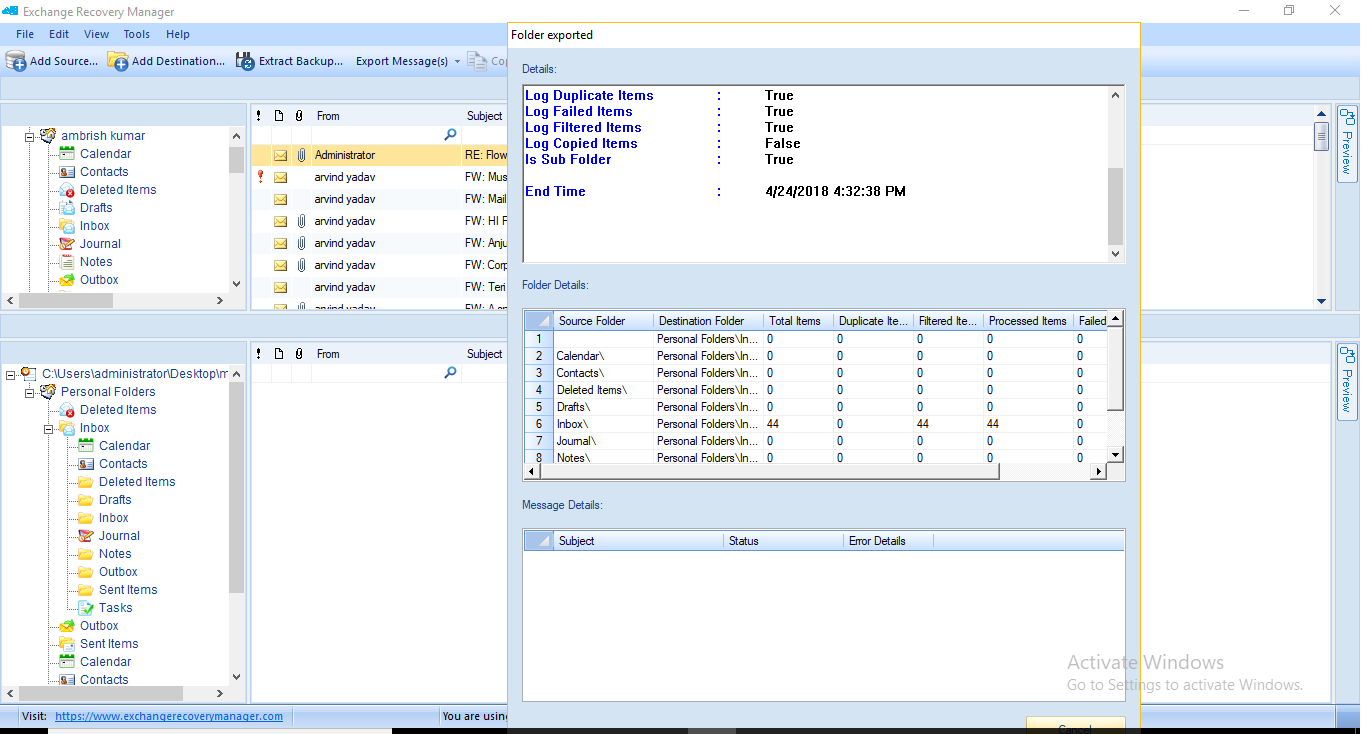Click the Add Destination toolbar icon
1364x734 pixels.
118,61
